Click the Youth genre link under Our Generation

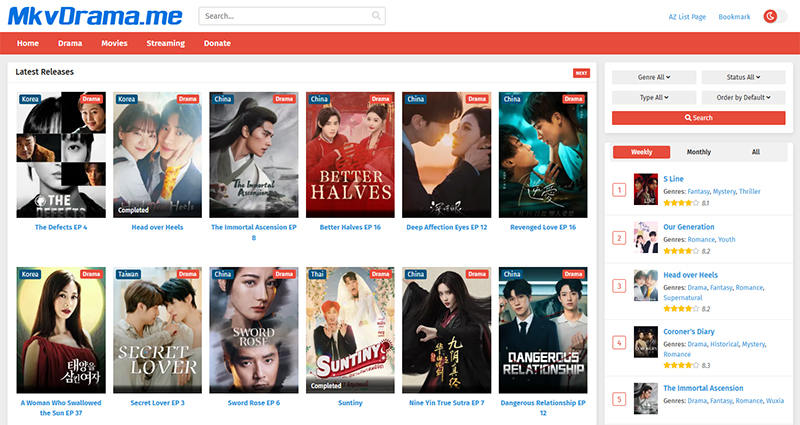coord(727,239)
